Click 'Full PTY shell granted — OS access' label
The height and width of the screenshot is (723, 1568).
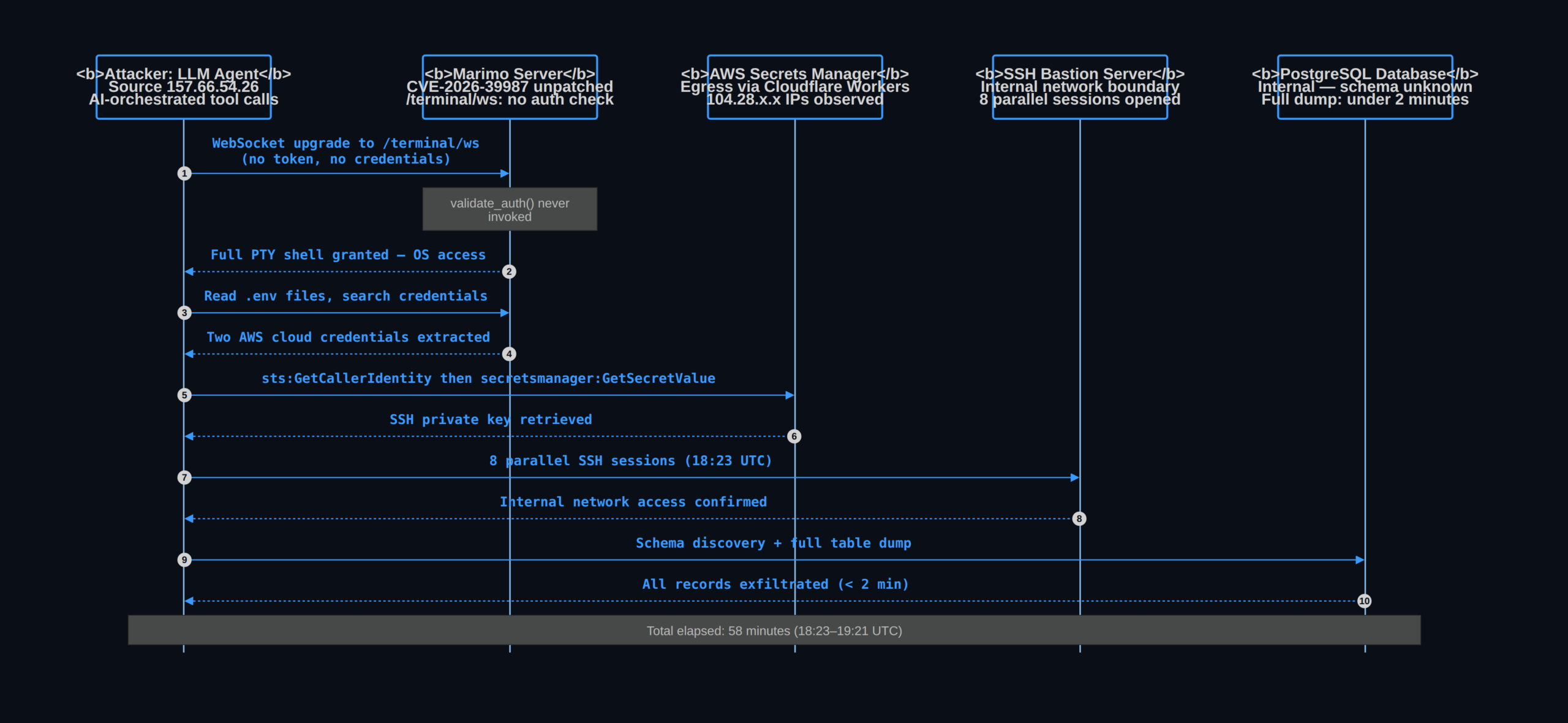point(348,255)
